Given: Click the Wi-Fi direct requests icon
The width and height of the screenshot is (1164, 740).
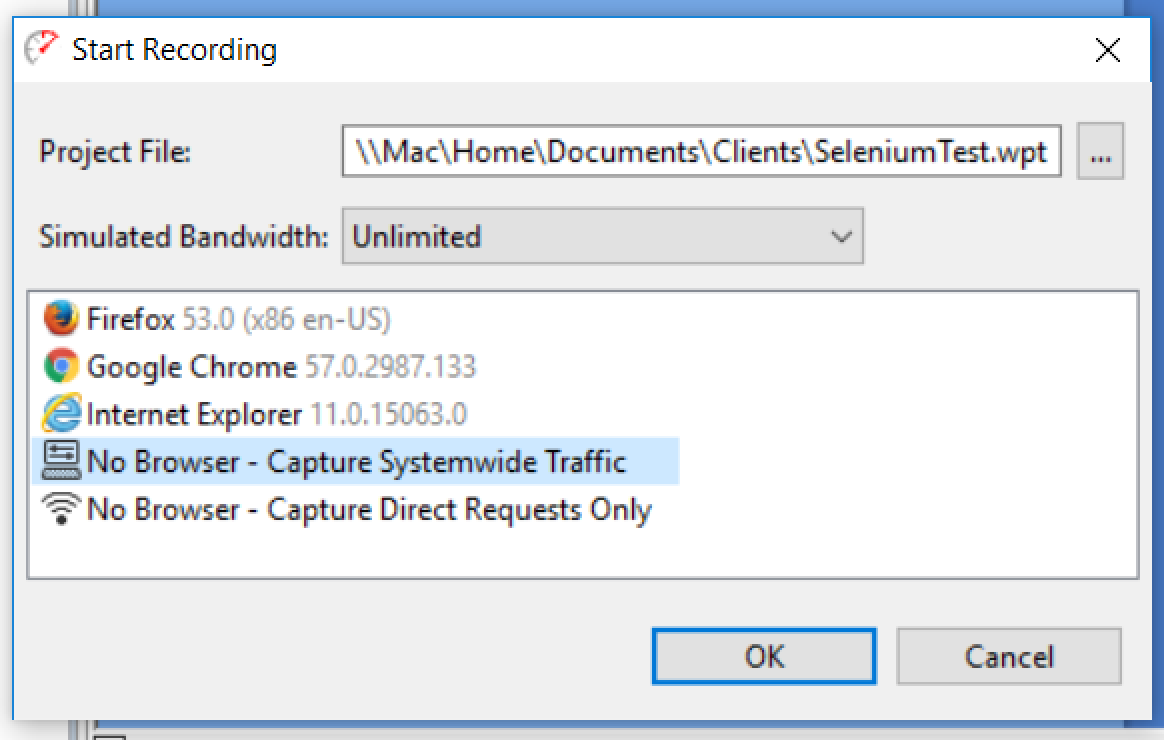Looking at the screenshot, I should (61, 508).
